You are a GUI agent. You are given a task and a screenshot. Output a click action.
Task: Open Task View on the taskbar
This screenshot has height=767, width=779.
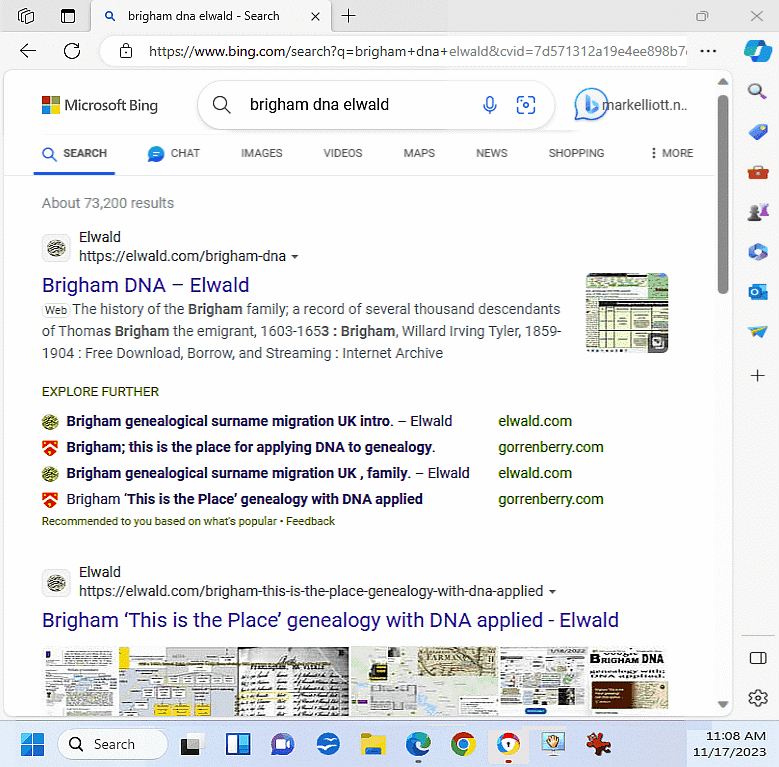point(192,744)
